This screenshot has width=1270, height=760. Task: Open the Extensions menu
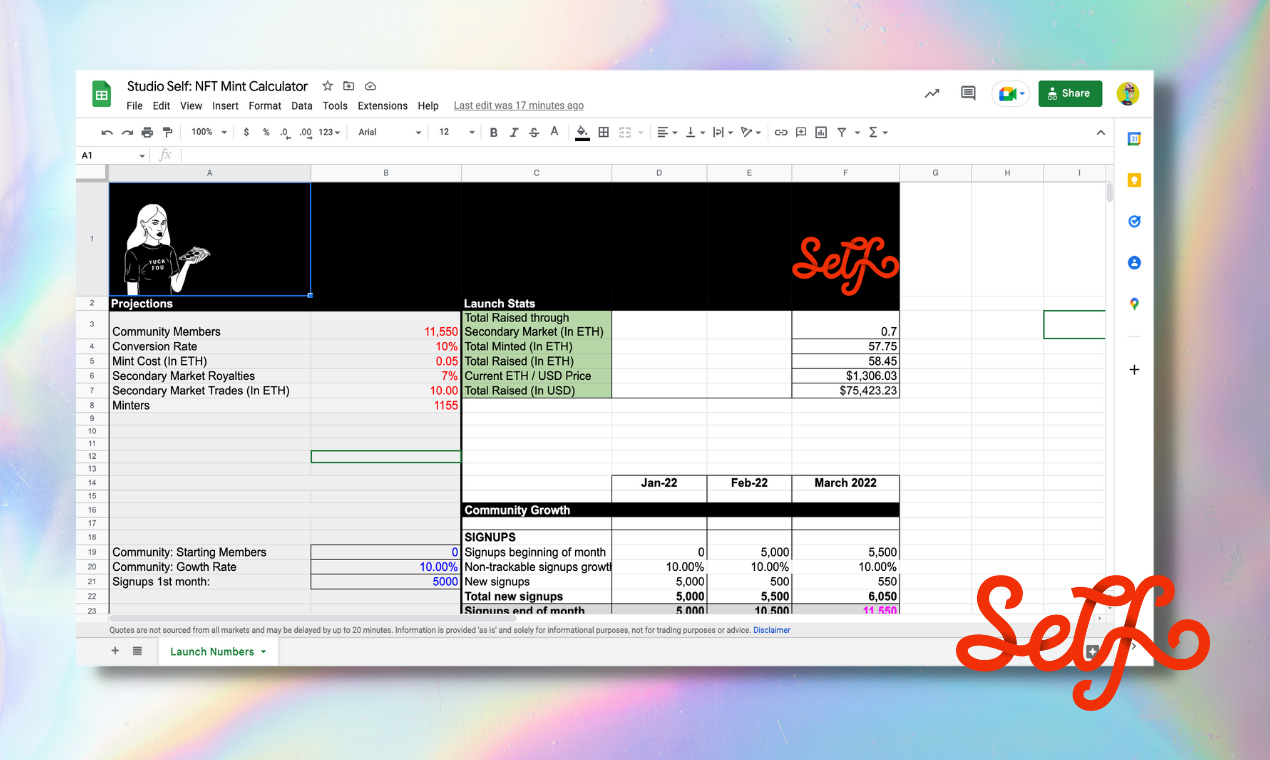click(383, 106)
